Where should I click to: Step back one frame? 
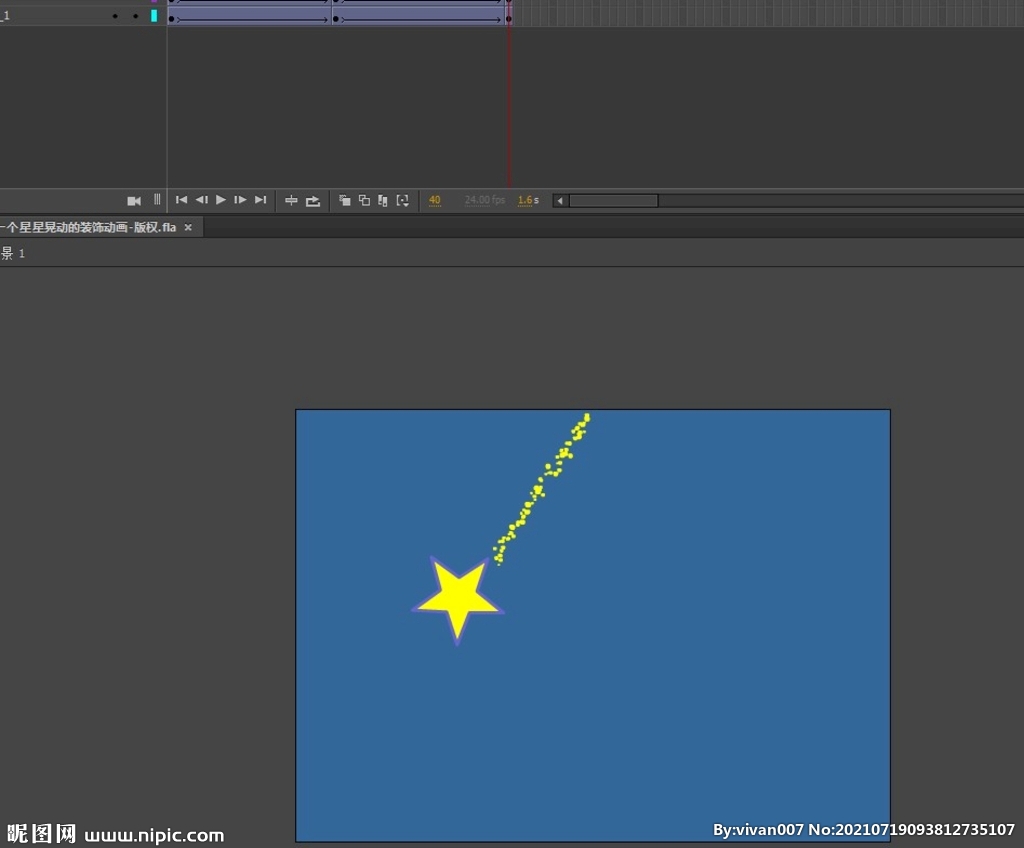202,200
